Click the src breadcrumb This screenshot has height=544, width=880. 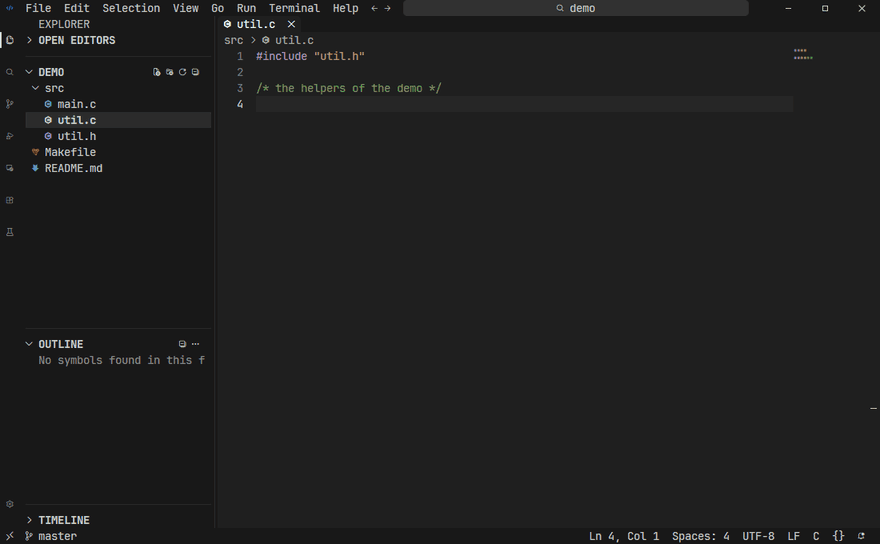point(233,40)
